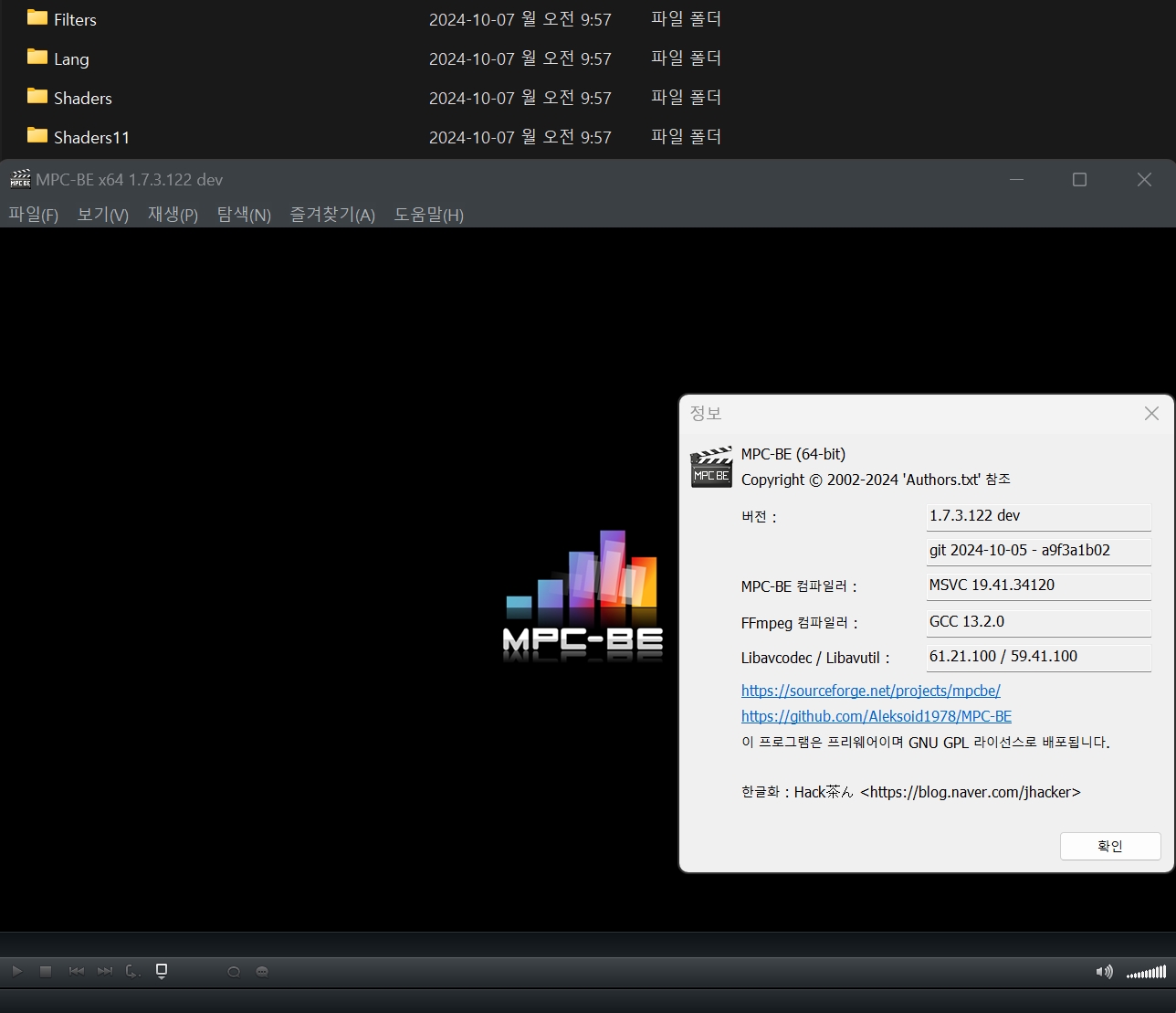Open the 파일(F) menu

click(x=33, y=215)
